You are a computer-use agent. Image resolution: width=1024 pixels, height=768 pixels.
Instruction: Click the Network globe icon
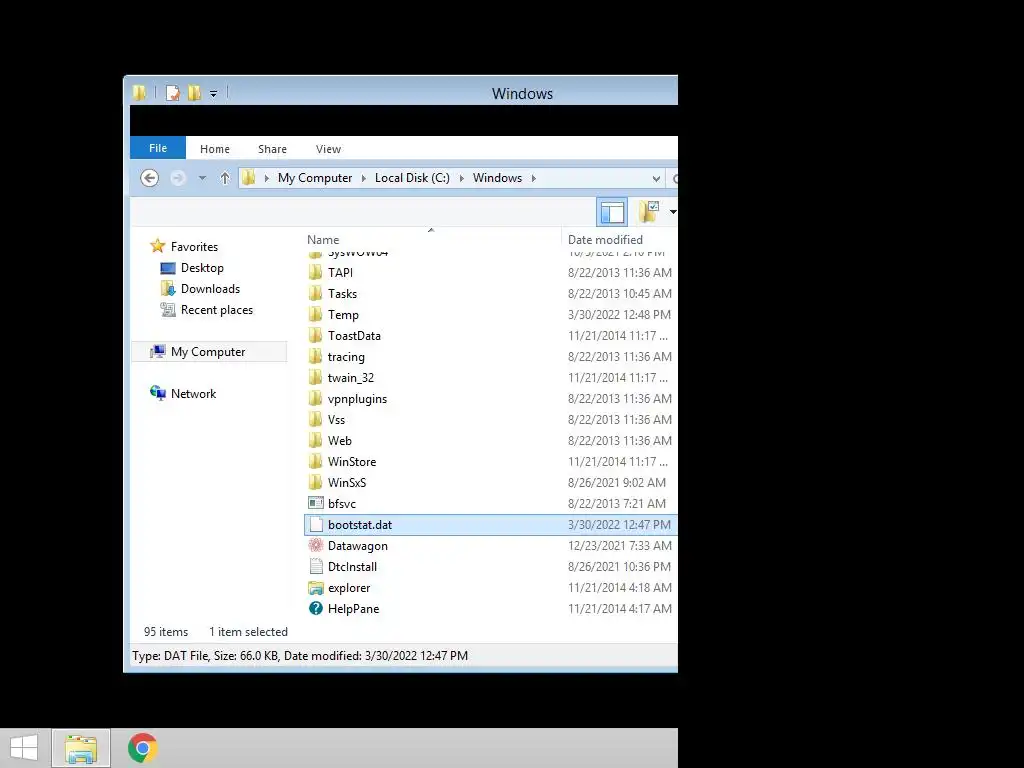[x=157, y=392]
